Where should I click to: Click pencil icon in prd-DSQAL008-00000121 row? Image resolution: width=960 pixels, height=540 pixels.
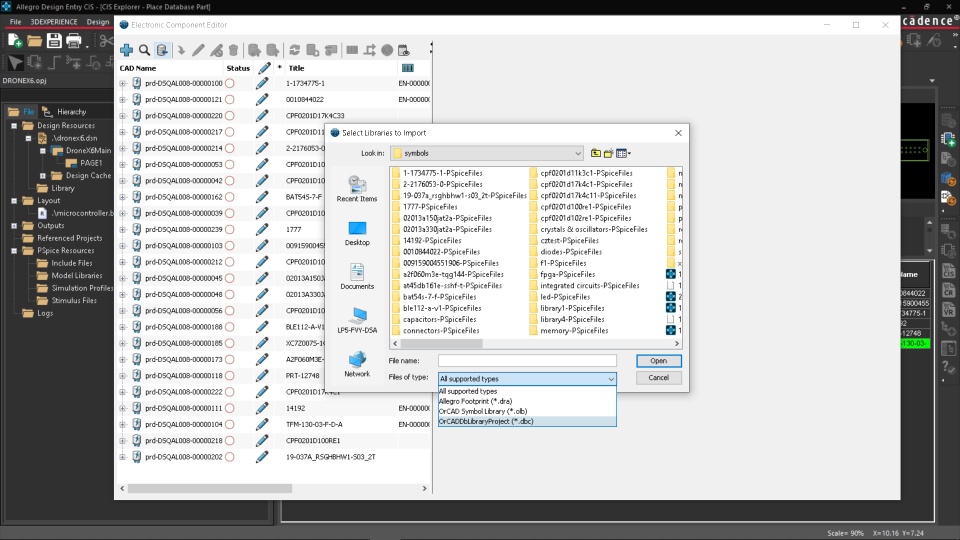click(x=262, y=99)
